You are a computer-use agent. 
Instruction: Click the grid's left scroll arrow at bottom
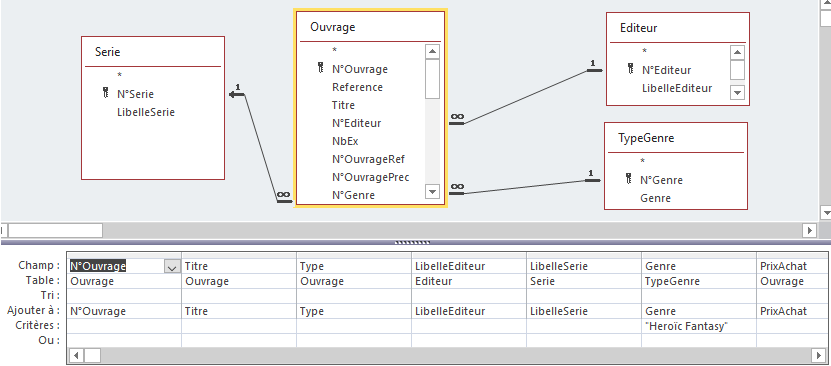[x=77, y=354]
